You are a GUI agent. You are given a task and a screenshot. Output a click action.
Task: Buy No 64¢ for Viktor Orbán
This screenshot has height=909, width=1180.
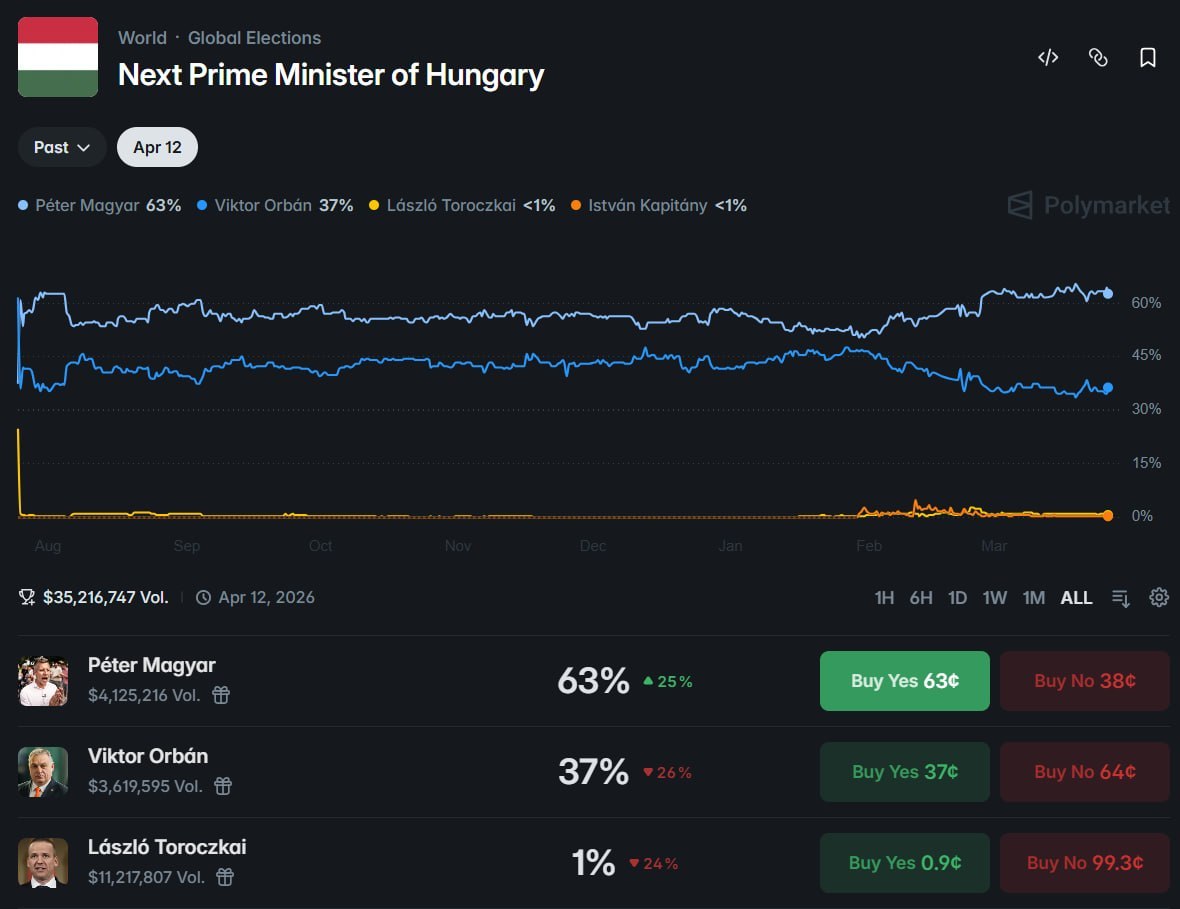click(x=1084, y=772)
